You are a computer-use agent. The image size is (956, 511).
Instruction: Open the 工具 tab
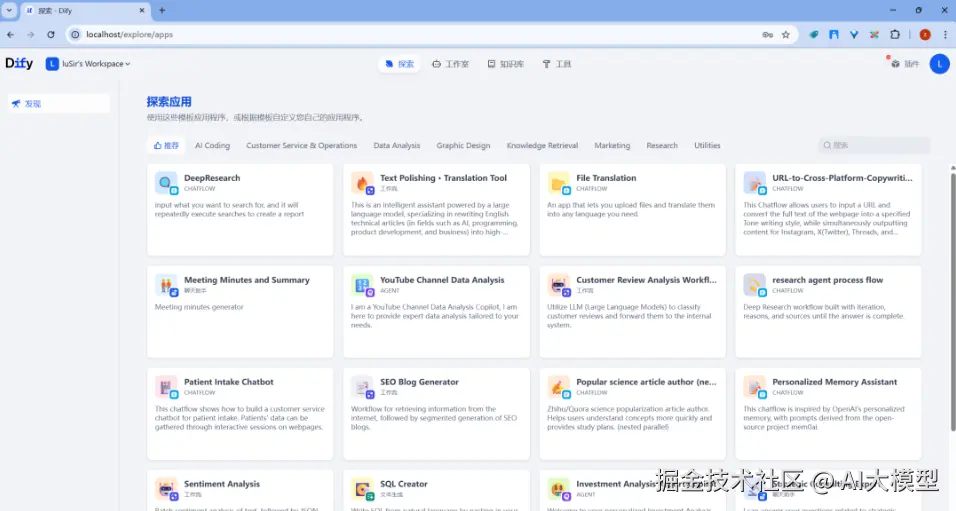point(557,64)
